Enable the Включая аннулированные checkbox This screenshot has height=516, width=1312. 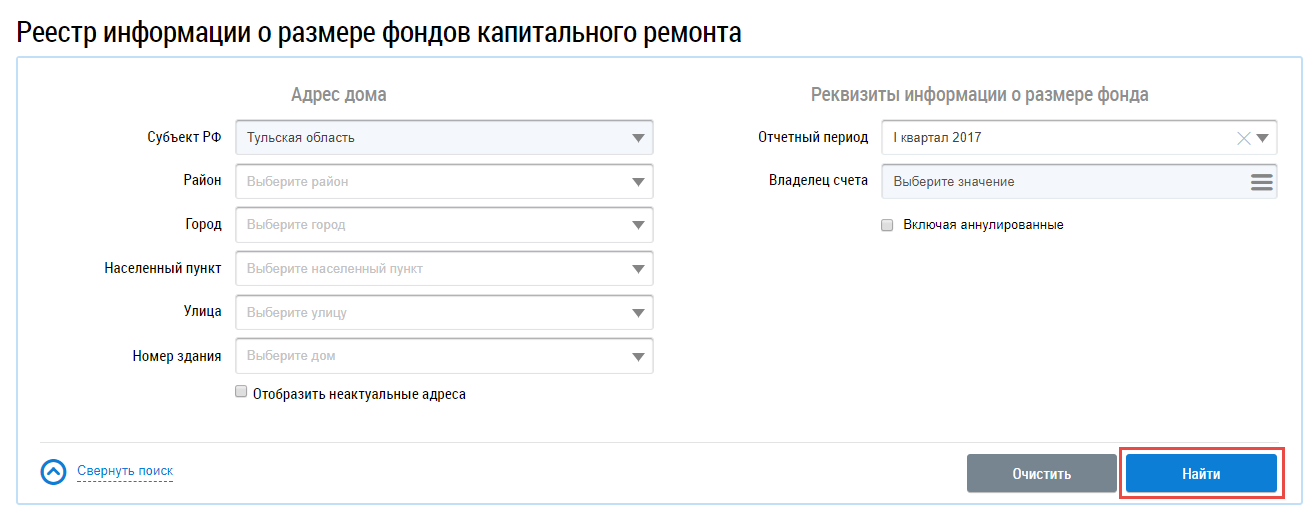click(x=887, y=225)
